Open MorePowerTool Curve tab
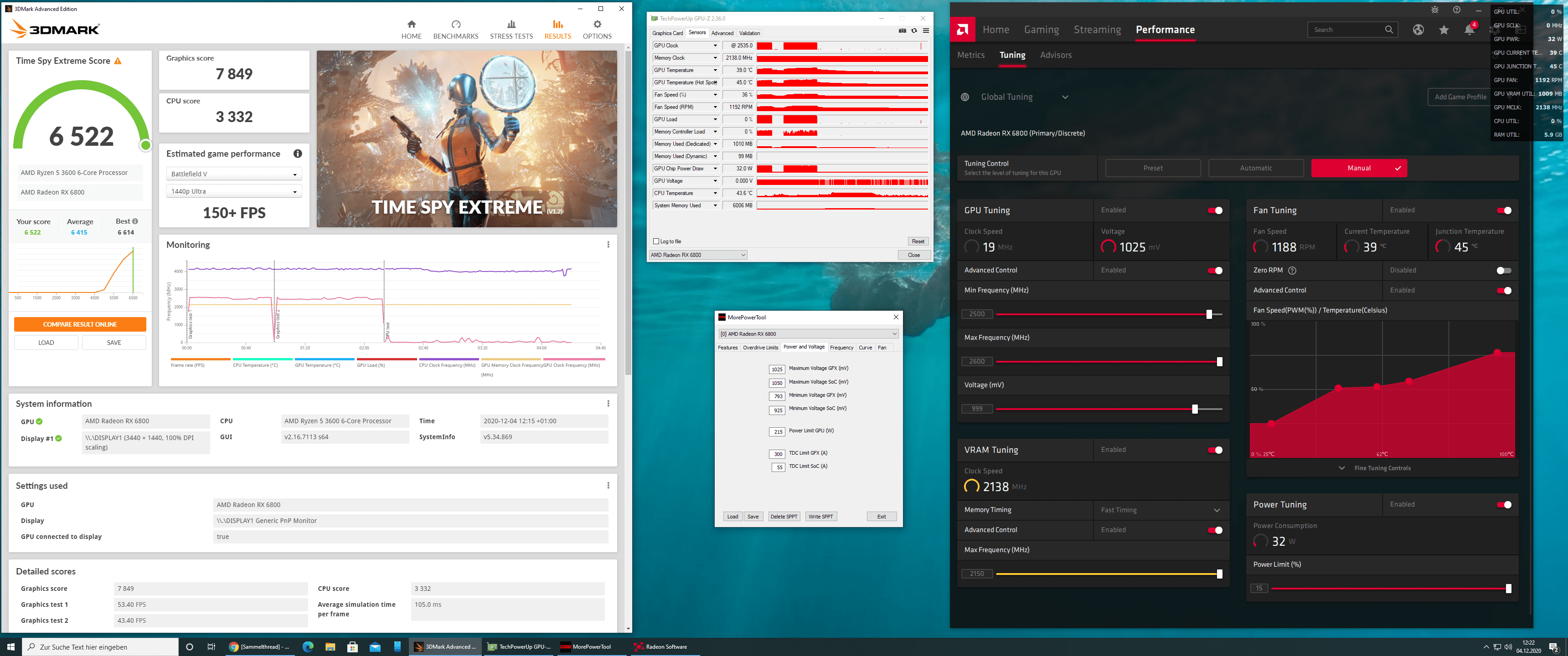Screen dimensions: 1568x656 click(x=865, y=348)
